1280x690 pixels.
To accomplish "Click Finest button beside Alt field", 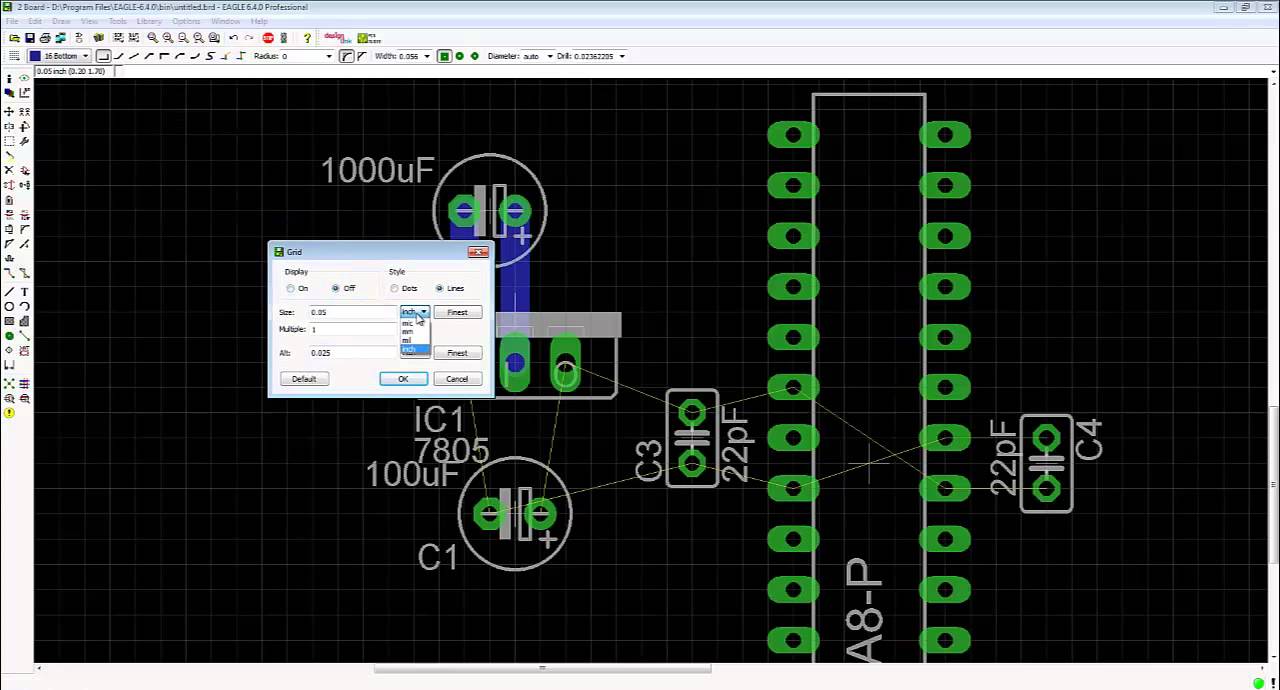I will [x=457, y=353].
